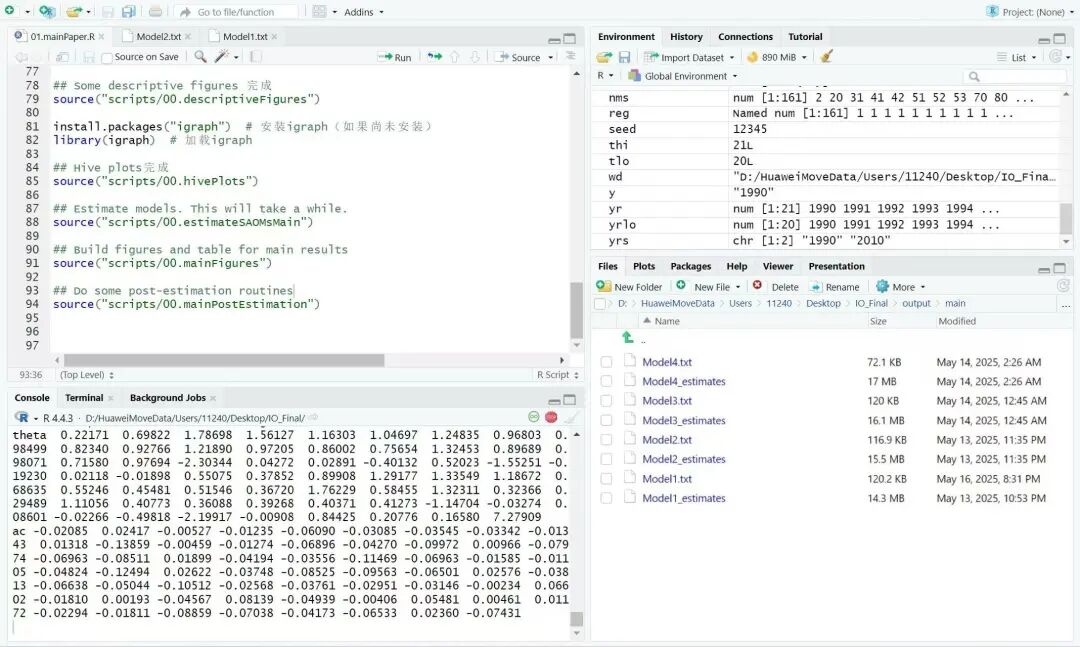This screenshot has height=647, width=1080.
Task: Toggle the Source on Save checkbox
Action: pos(107,58)
